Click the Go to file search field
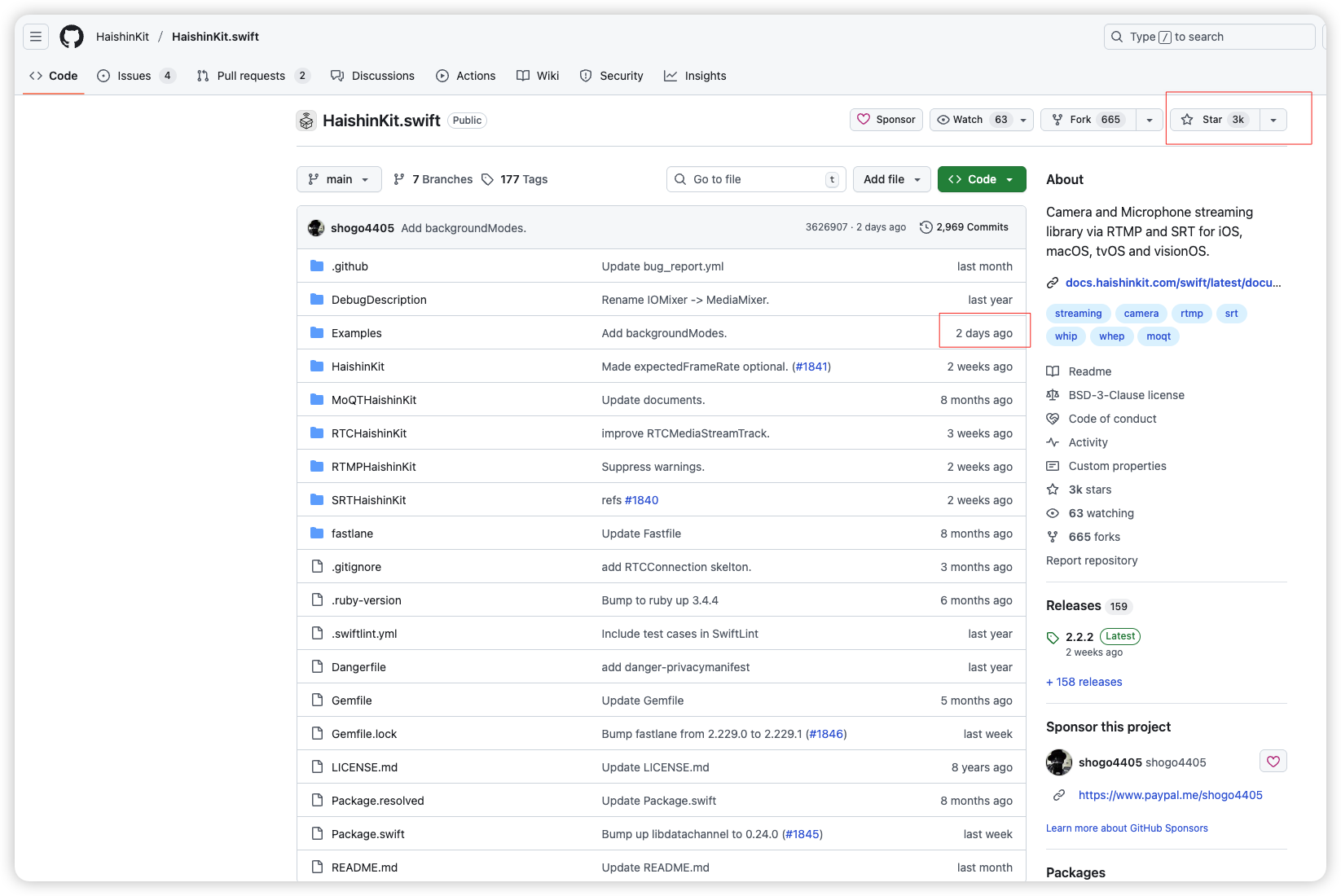 756,179
